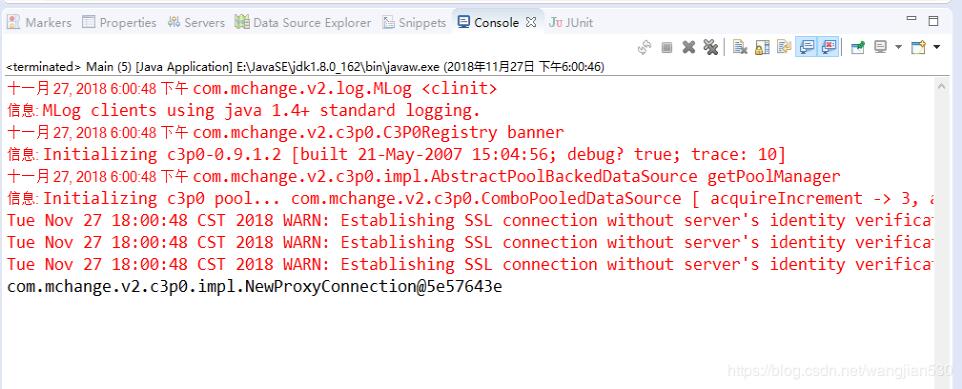962x389 pixels.
Task: Click the Properties tab icon
Action: [x=89, y=22]
